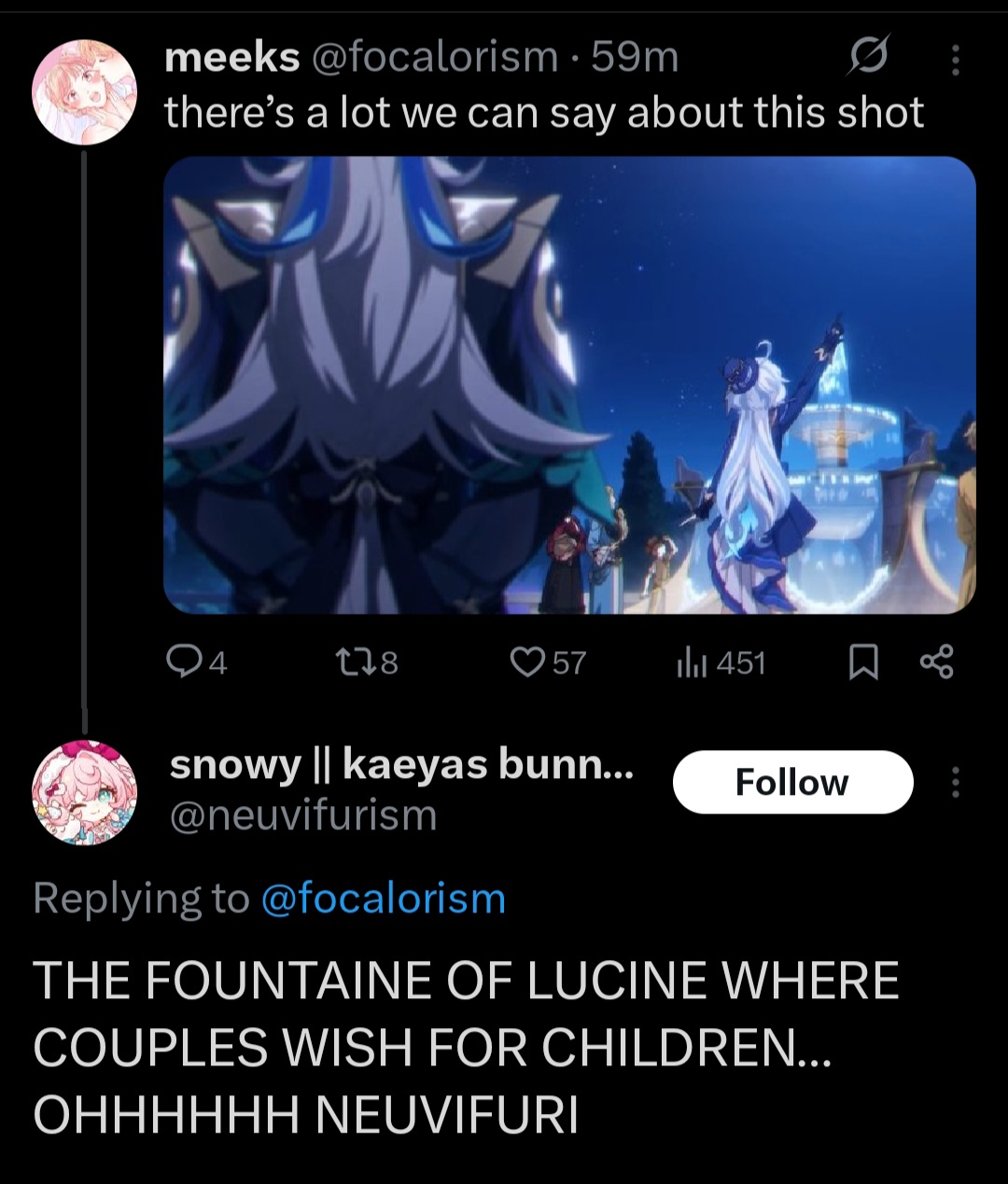This screenshot has height=1184, width=1008.
Task: Tap the Grok slashed-circle icon
Action: pyautogui.click(x=867, y=59)
